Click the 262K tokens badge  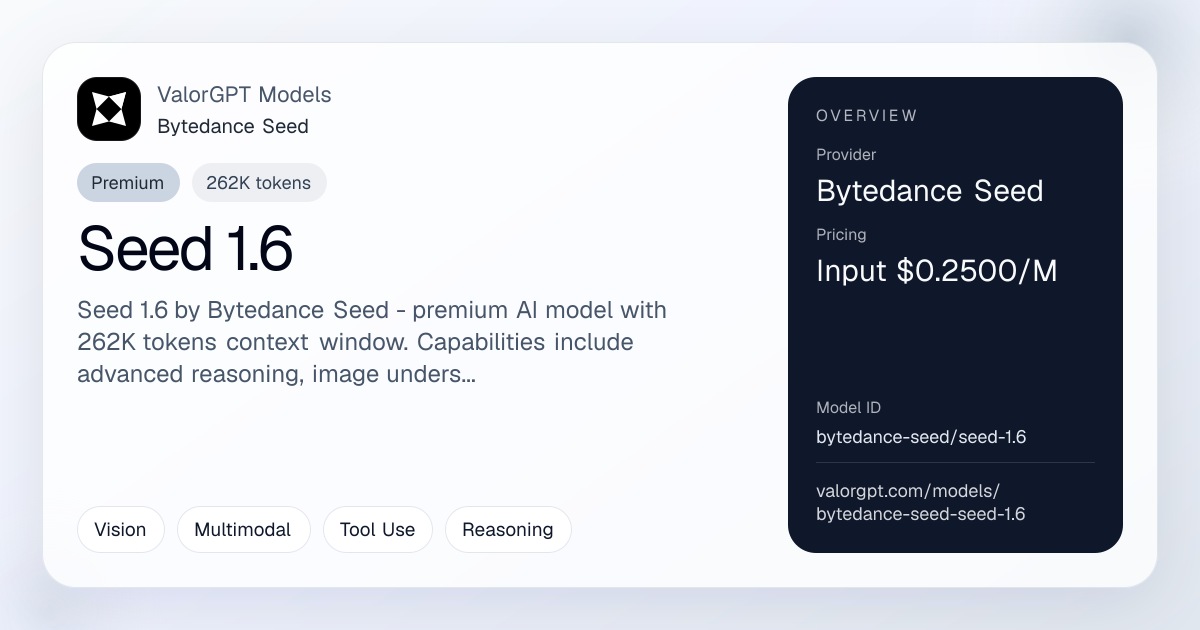[259, 183]
